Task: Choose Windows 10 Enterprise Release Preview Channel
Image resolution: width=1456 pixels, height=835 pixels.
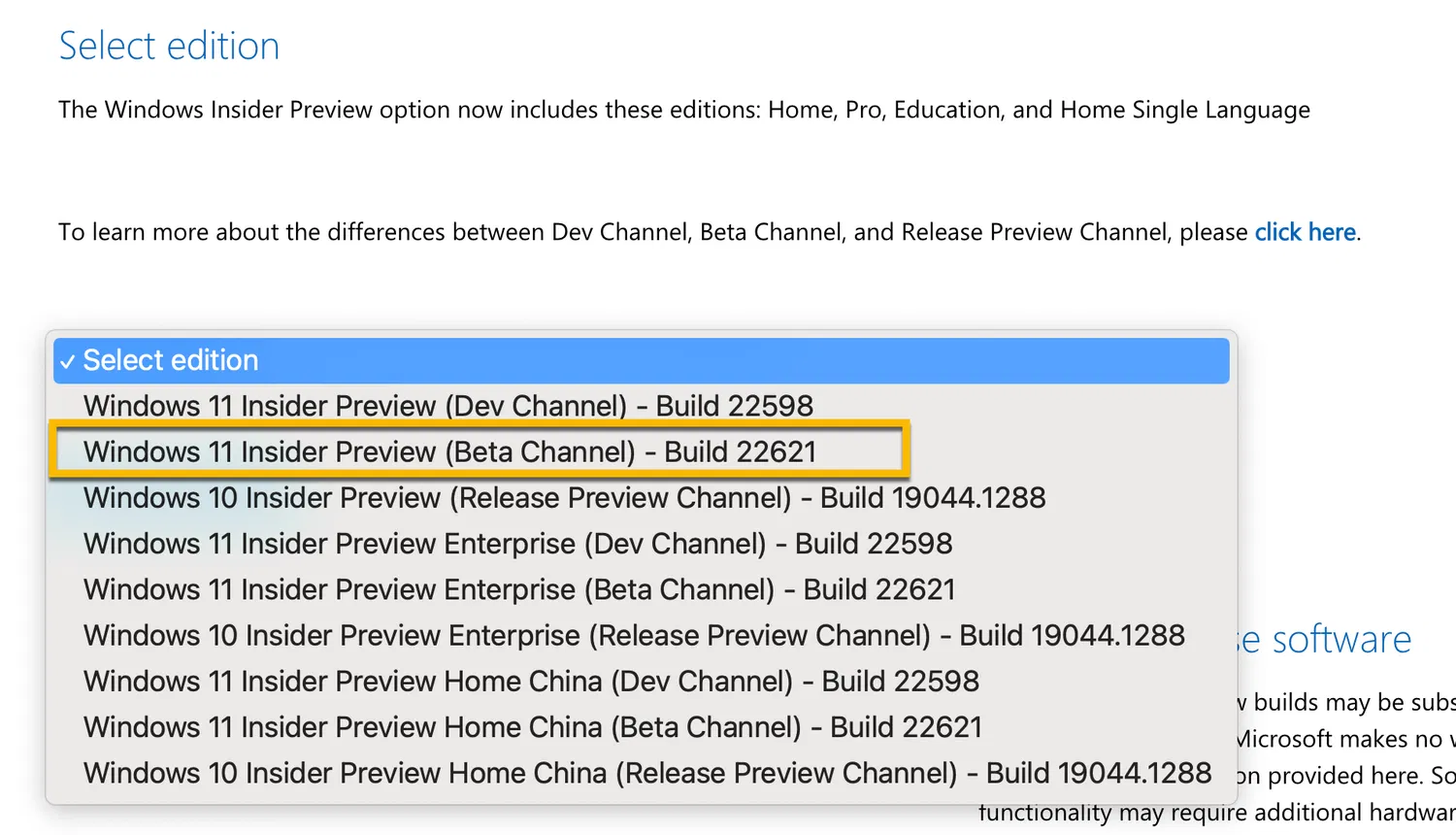Action: tap(634, 635)
